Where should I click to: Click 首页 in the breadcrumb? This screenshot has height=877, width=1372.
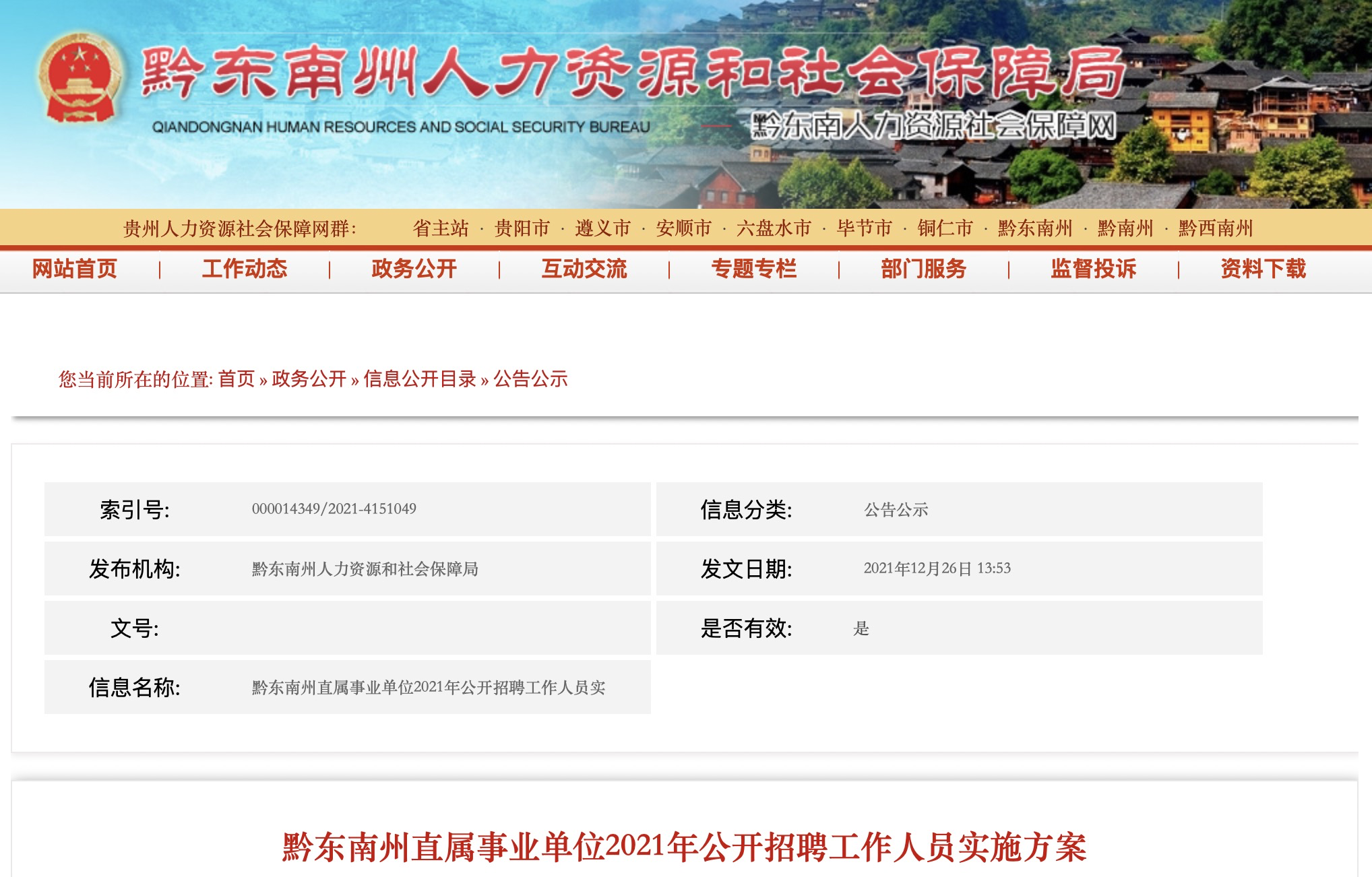pyautogui.click(x=237, y=379)
